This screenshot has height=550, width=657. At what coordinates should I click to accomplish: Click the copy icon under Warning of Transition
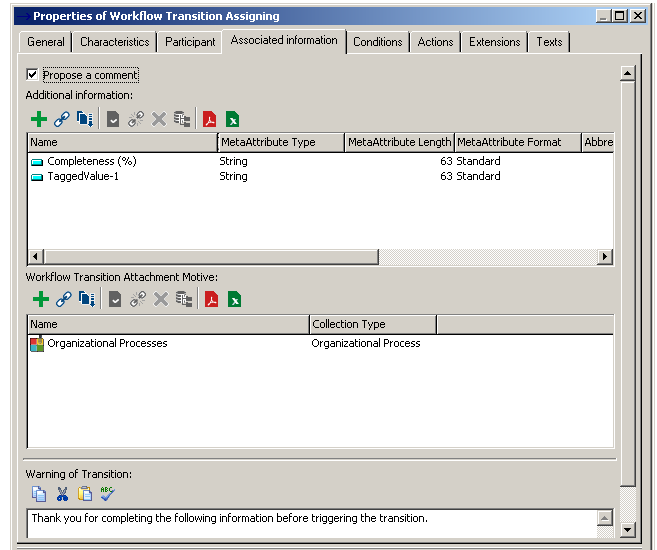point(39,493)
